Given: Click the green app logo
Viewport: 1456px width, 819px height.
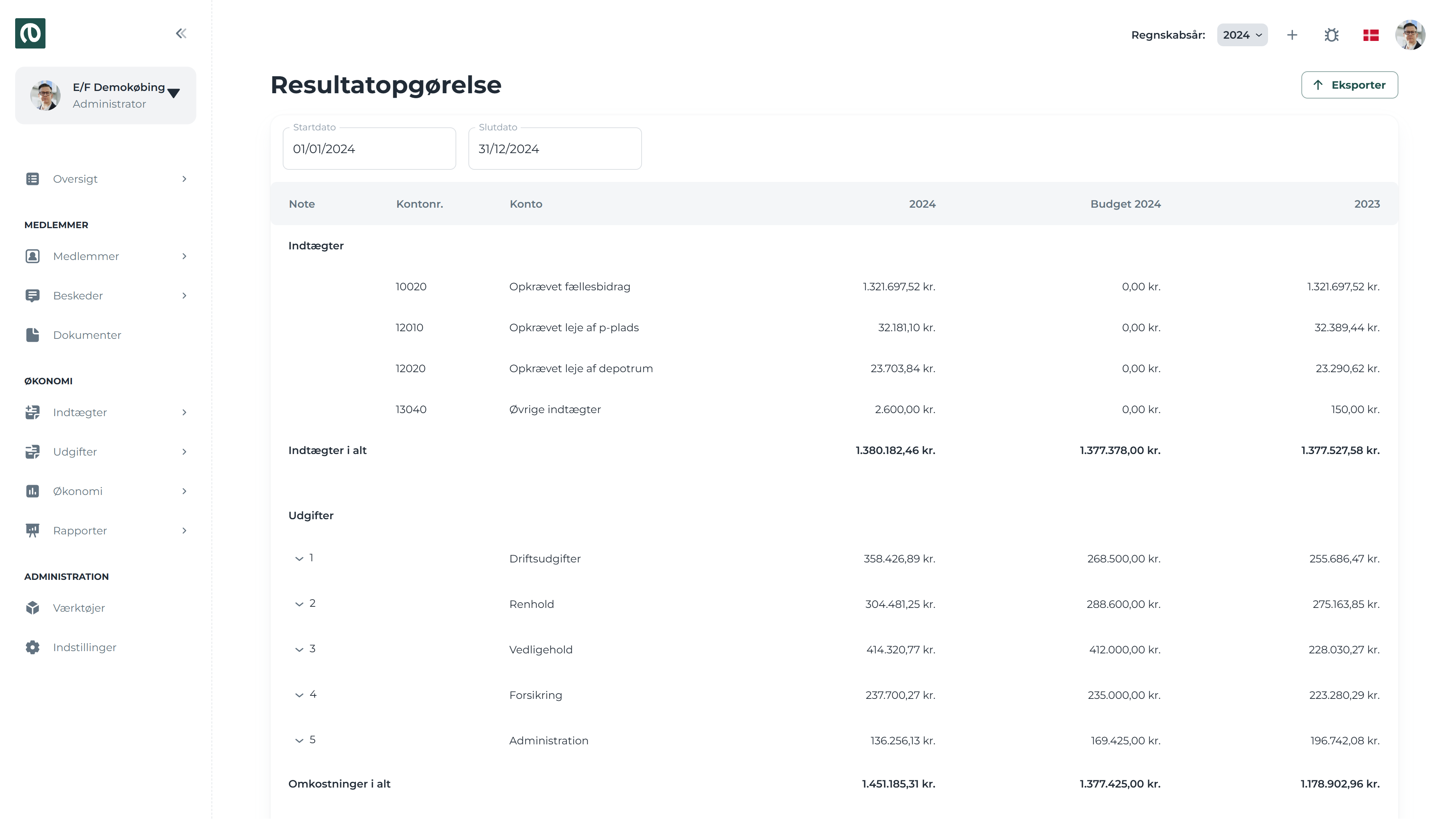Looking at the screenshot, I should 30,33.
